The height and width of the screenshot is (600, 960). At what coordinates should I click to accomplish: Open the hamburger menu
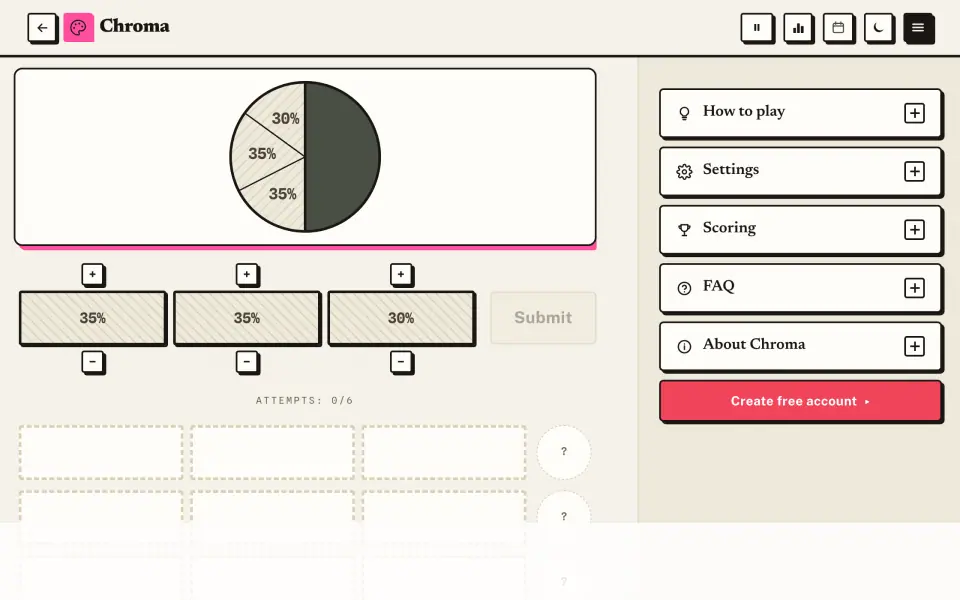point(918,28)
